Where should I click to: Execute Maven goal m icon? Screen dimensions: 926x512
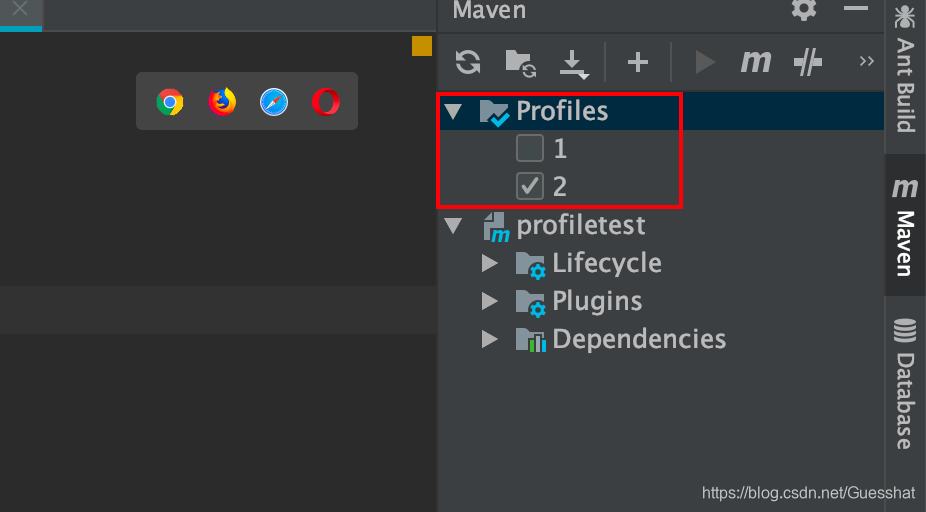click(757, 61)
